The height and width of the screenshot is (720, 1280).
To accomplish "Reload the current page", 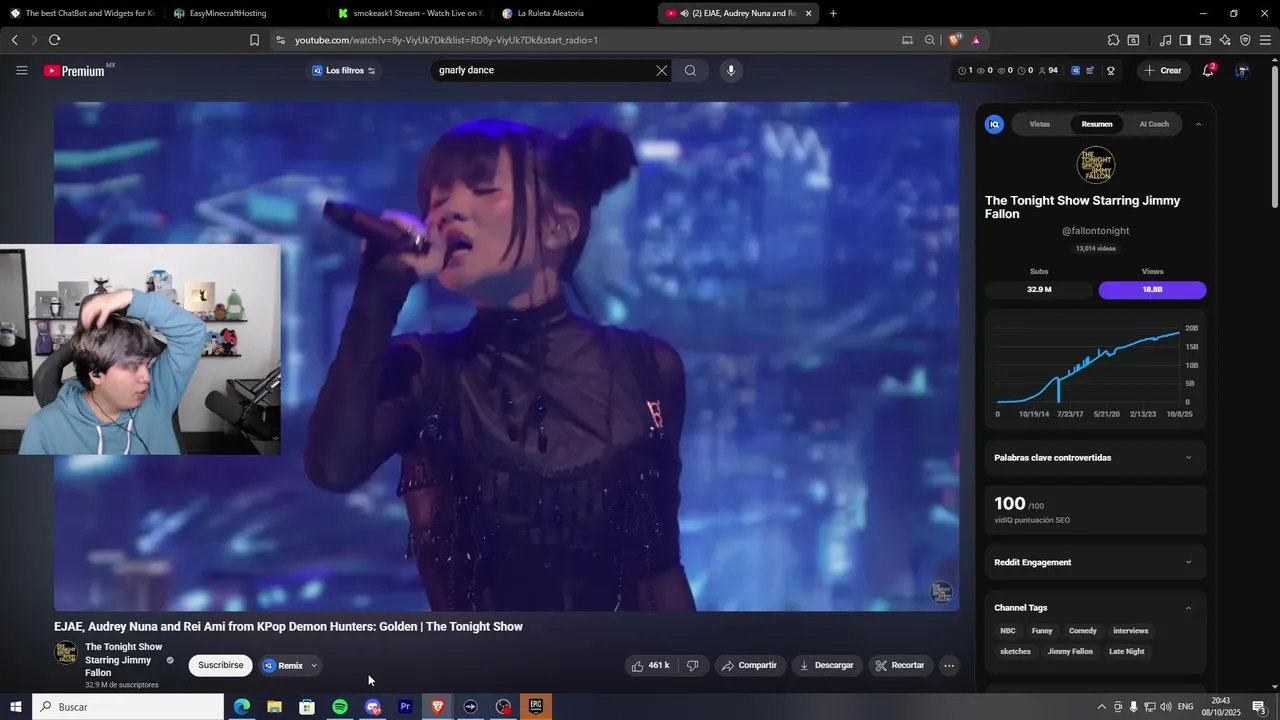I will click(x=54, y=40).
